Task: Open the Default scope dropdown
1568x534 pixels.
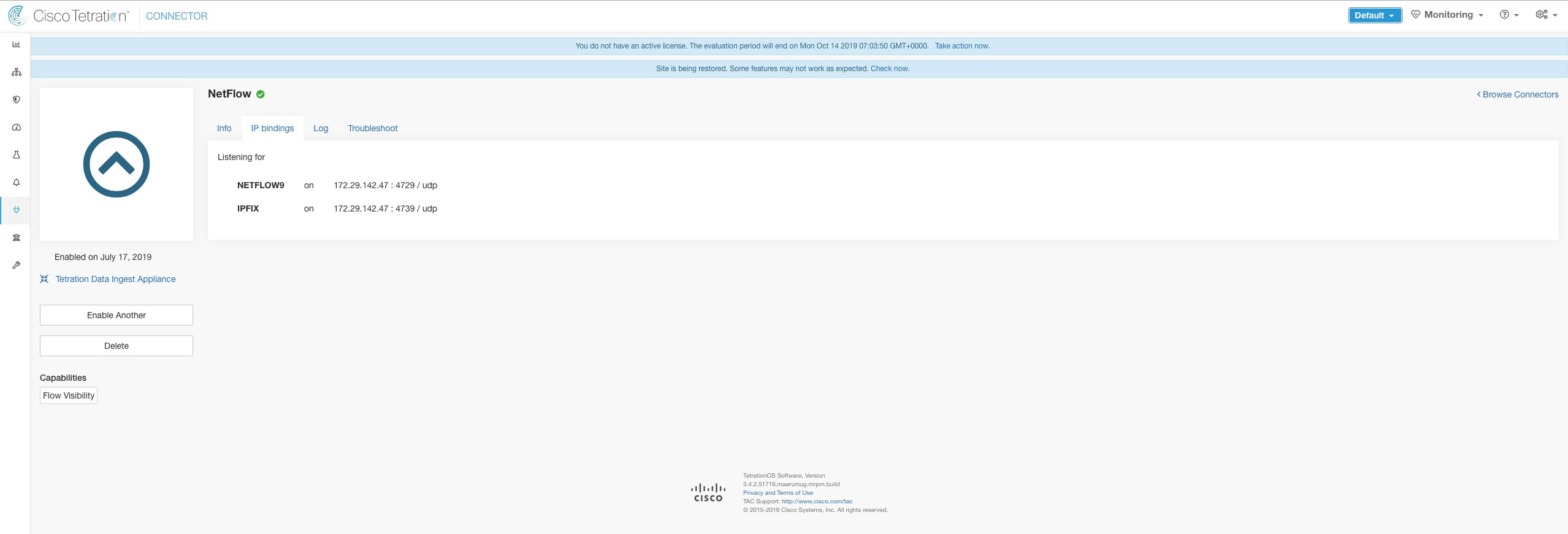Action: [1375, 15]
